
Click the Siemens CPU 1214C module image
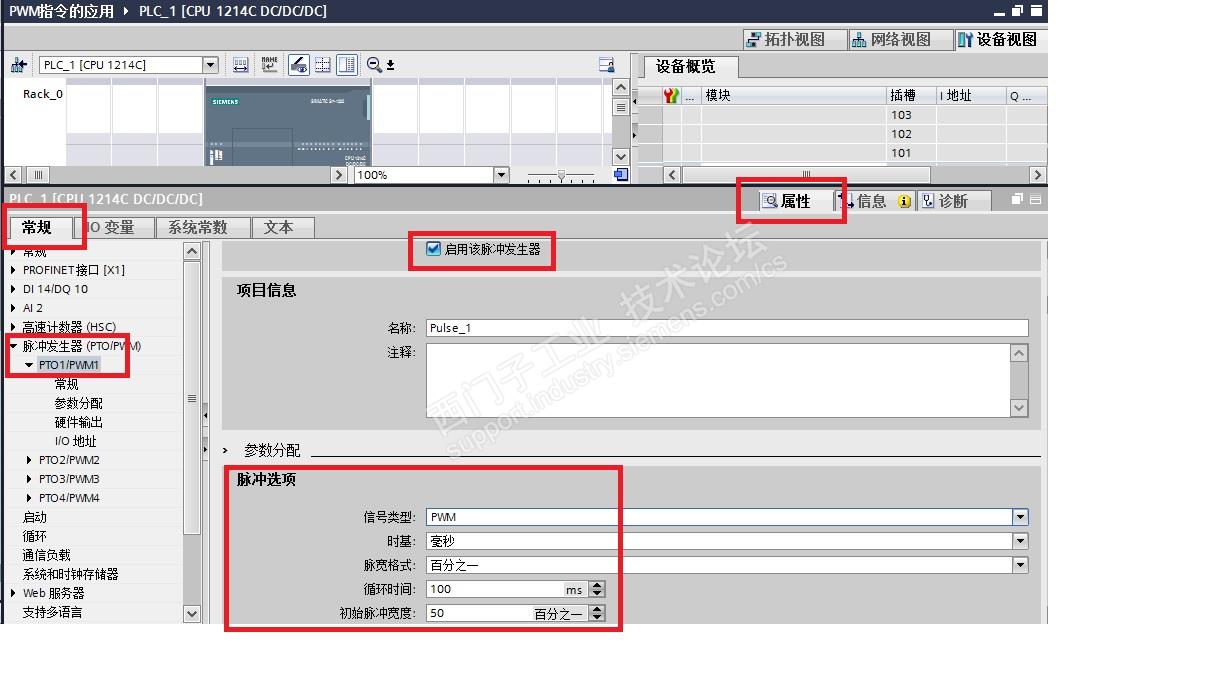click(288, 124)
